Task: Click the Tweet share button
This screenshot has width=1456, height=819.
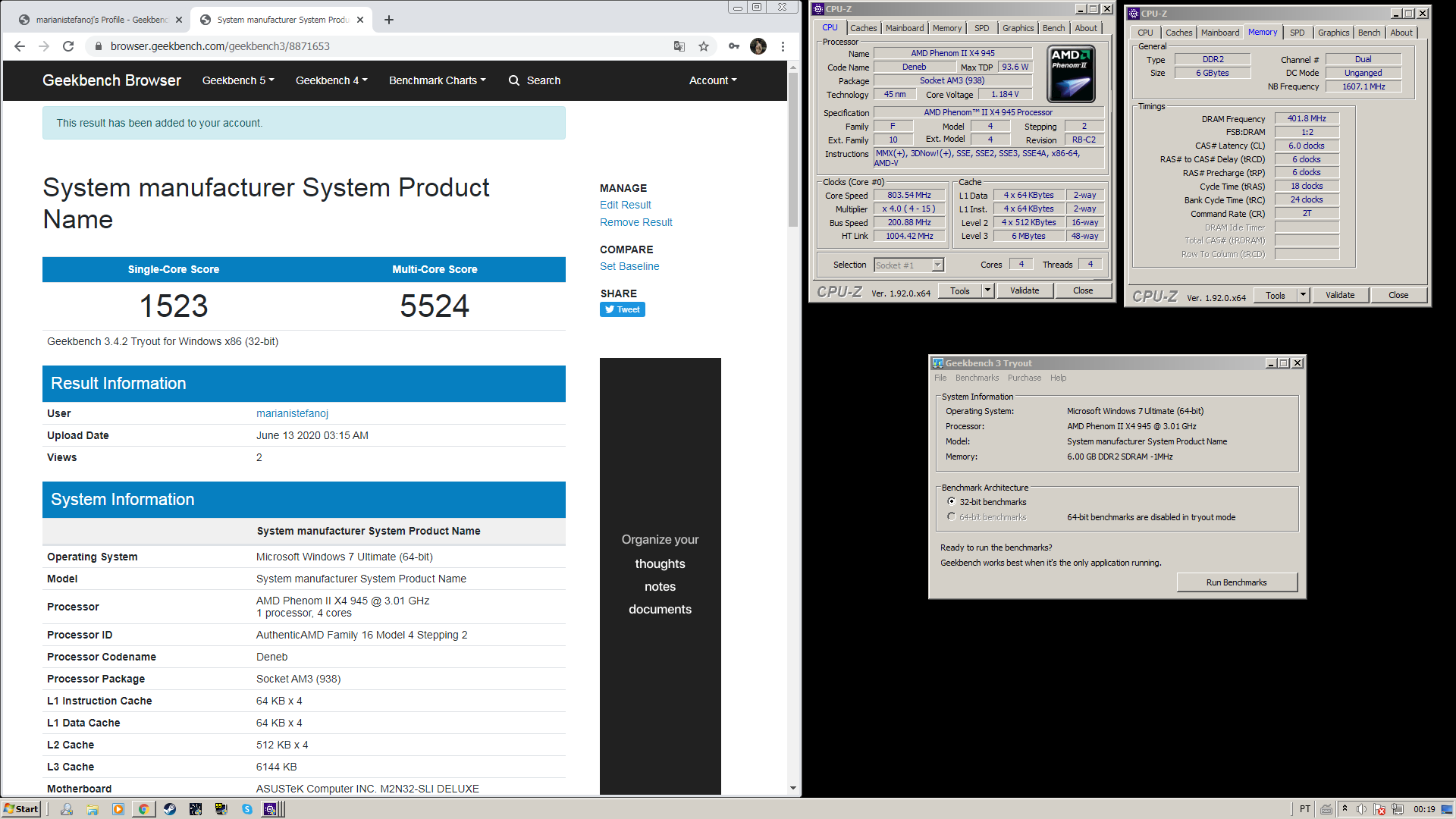Action: [622, 309]
